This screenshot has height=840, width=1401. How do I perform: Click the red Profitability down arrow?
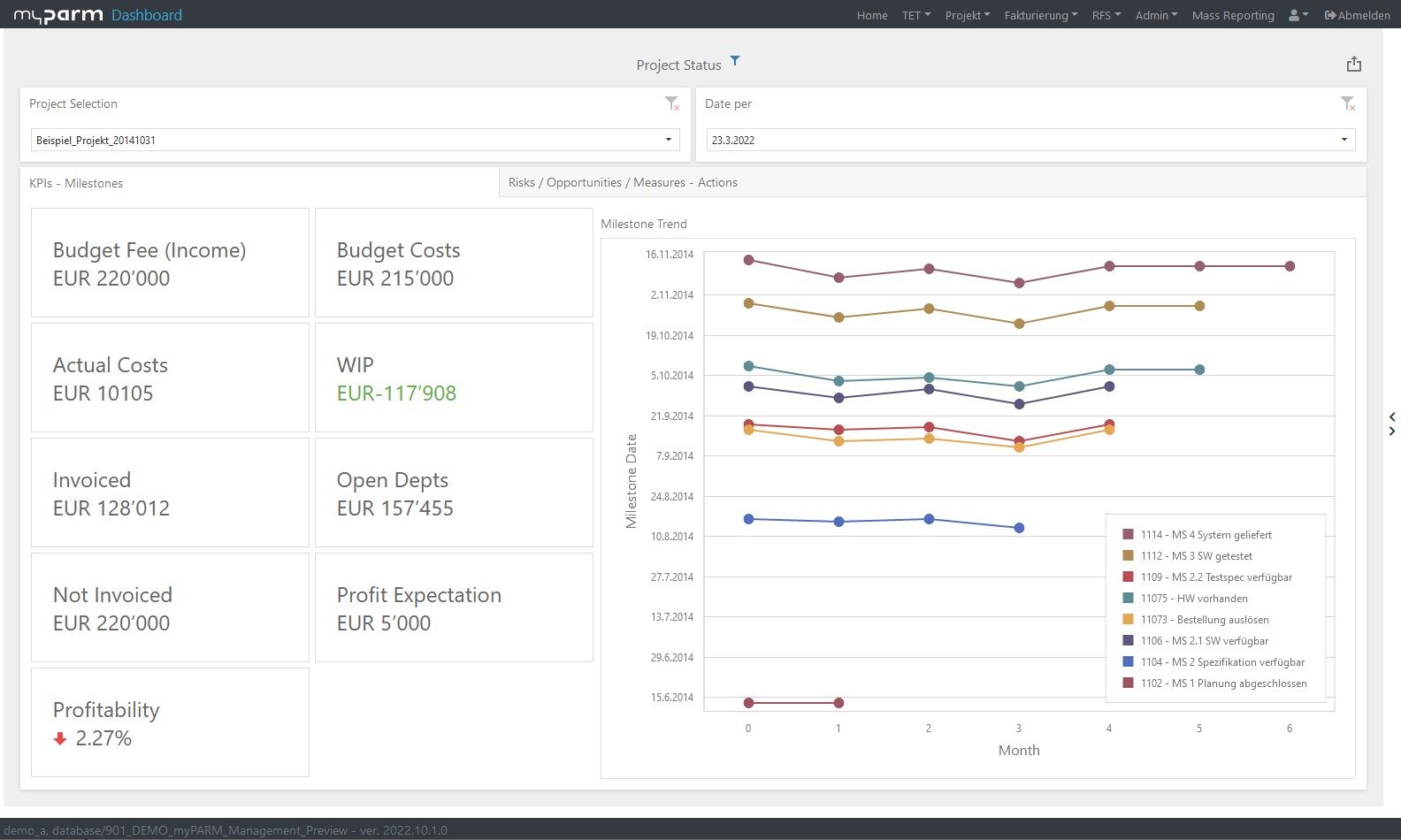pyautogui.click(x=60, y=738)
